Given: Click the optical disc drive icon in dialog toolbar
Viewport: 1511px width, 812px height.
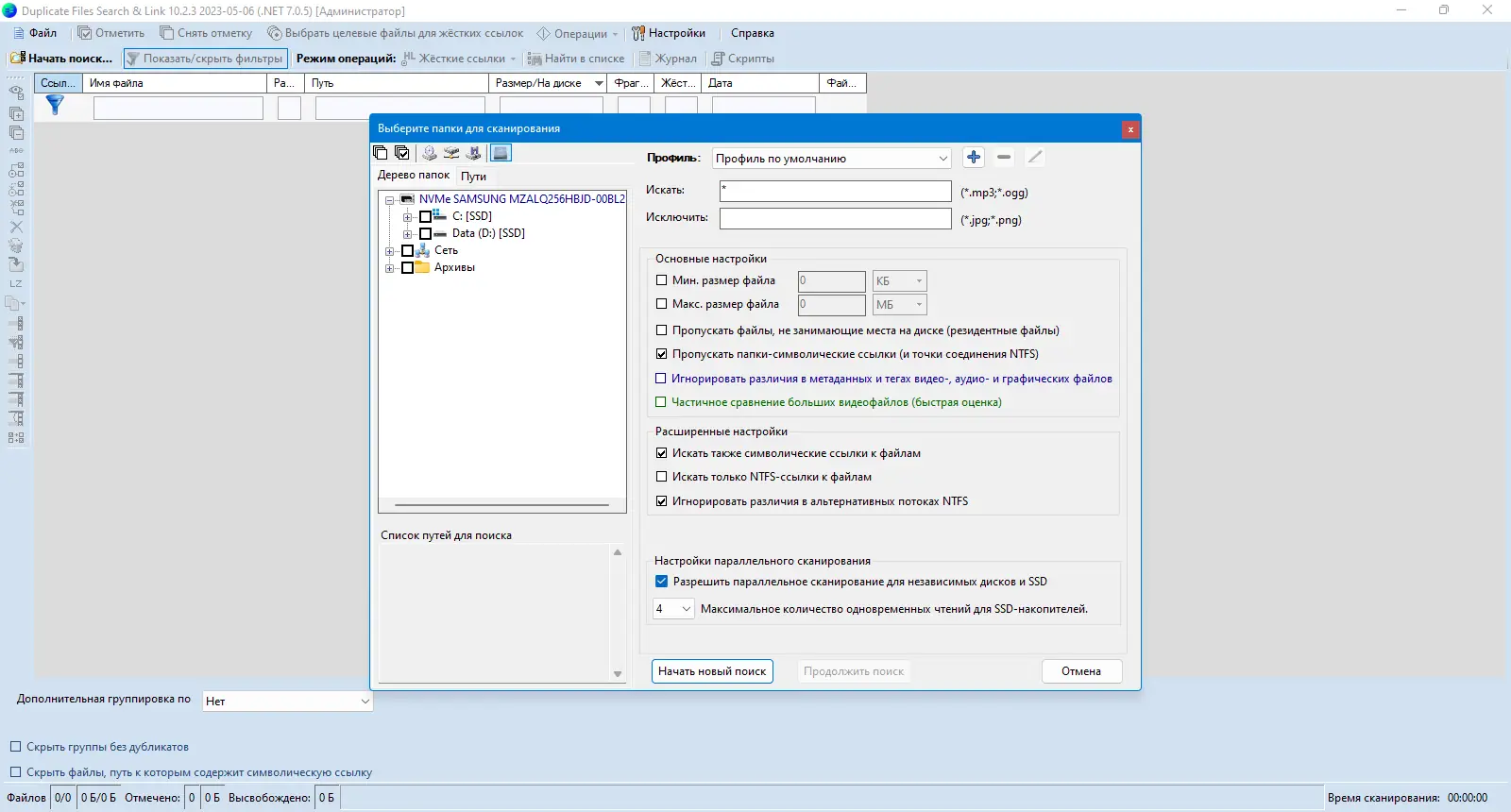Looking at the screenshot, I should pyautogui.click(x=430, y=153).
